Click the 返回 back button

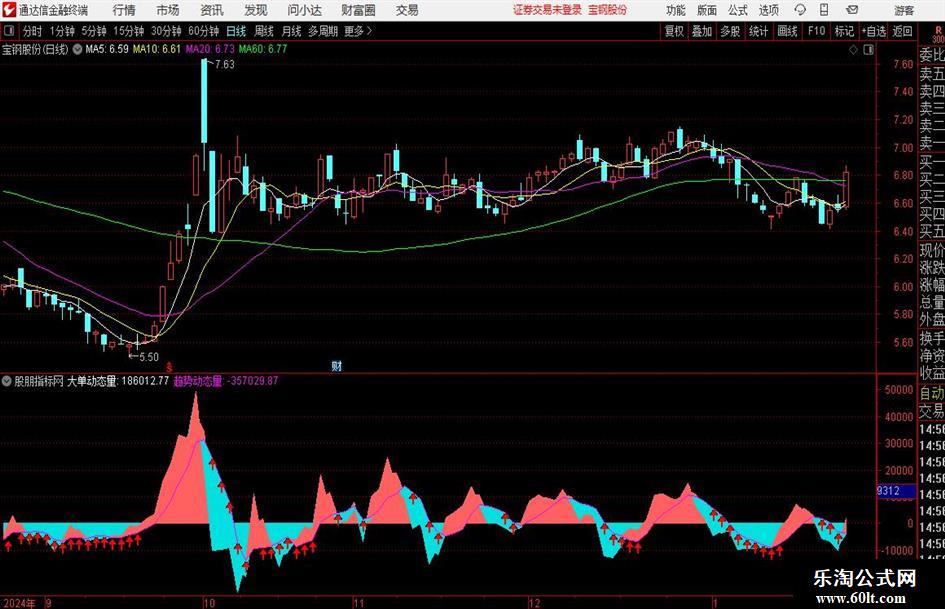902,31
